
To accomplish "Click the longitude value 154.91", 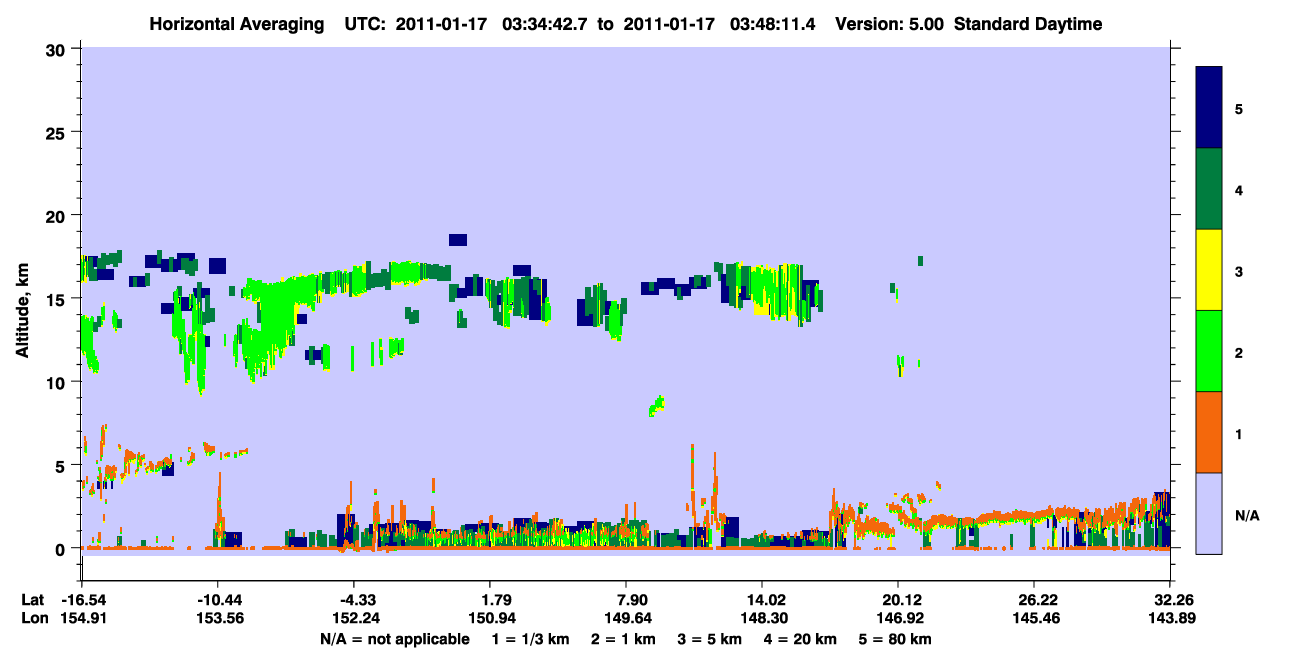I will coord(82,618).
